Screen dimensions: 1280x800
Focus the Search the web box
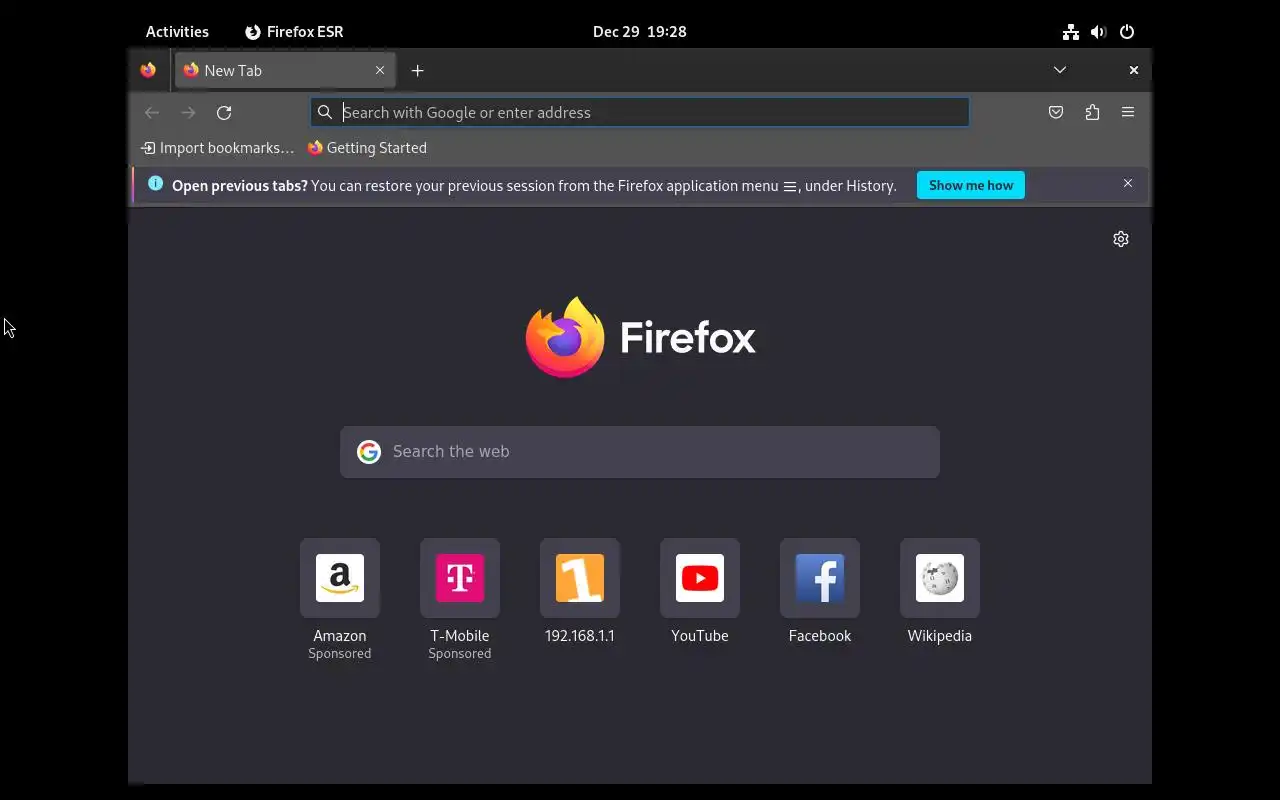coord(640,452)
